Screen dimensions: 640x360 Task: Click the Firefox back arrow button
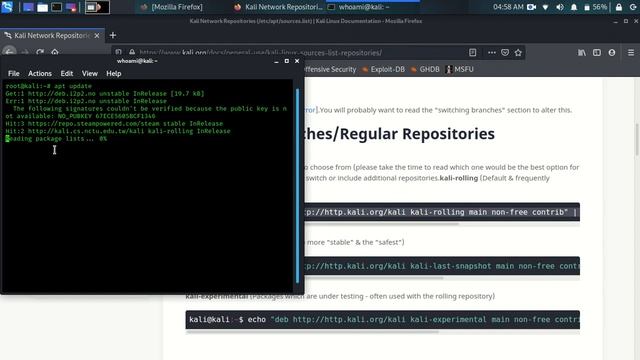point(9,52)
